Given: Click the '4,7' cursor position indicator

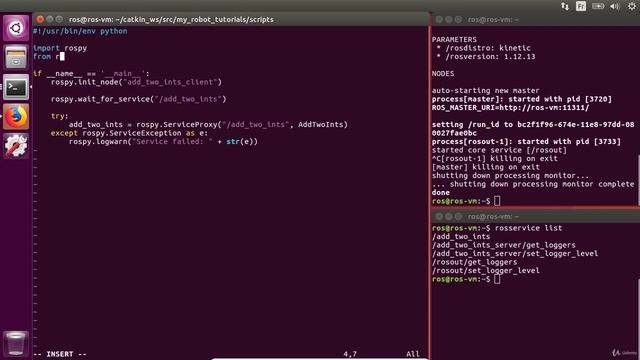Looking at the screenshot, I should [x=350, y=354].
